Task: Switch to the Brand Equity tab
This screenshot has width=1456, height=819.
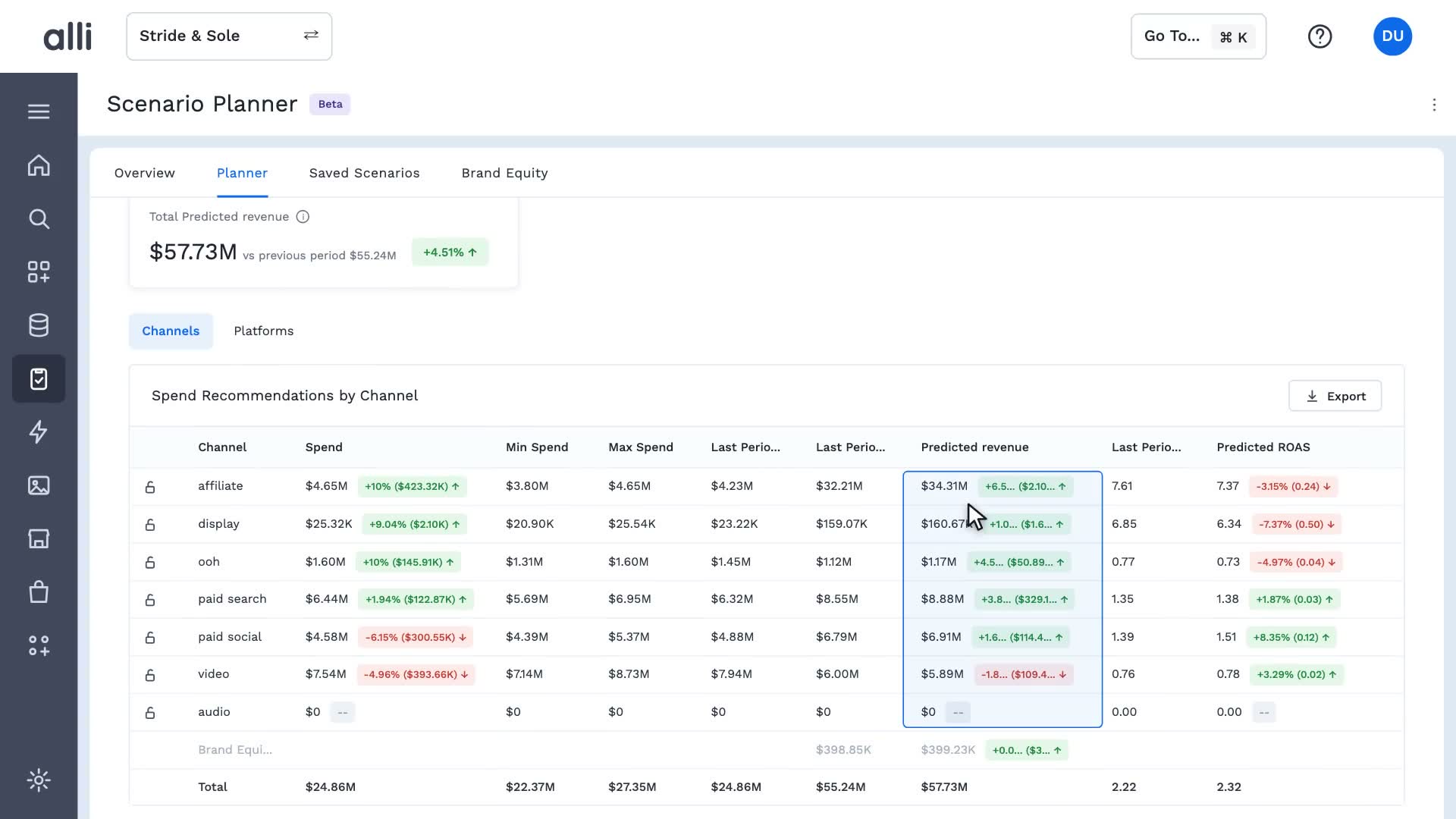Action: pos(504,173)
